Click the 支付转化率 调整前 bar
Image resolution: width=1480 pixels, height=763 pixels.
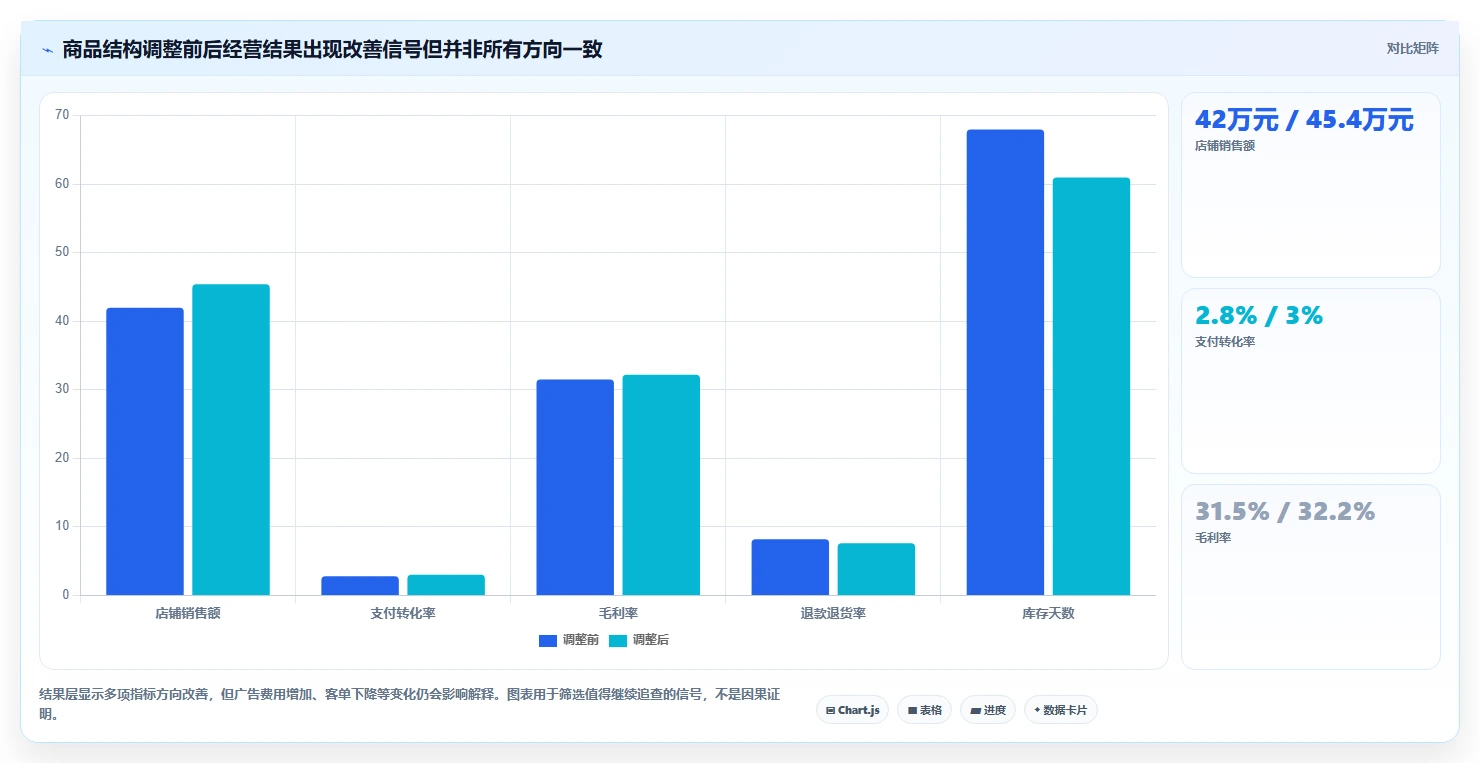coord(360,586)
